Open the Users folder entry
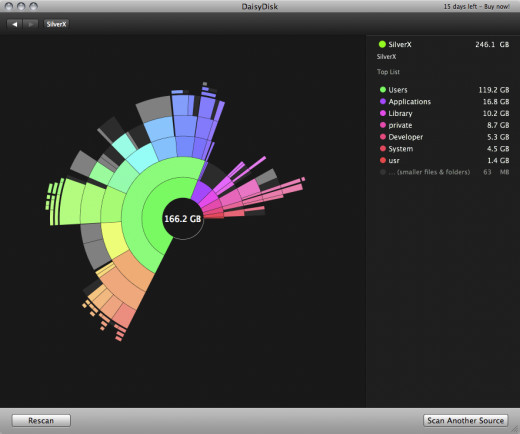The width and height of the screenshot is (520, 434). click(444, 90)
